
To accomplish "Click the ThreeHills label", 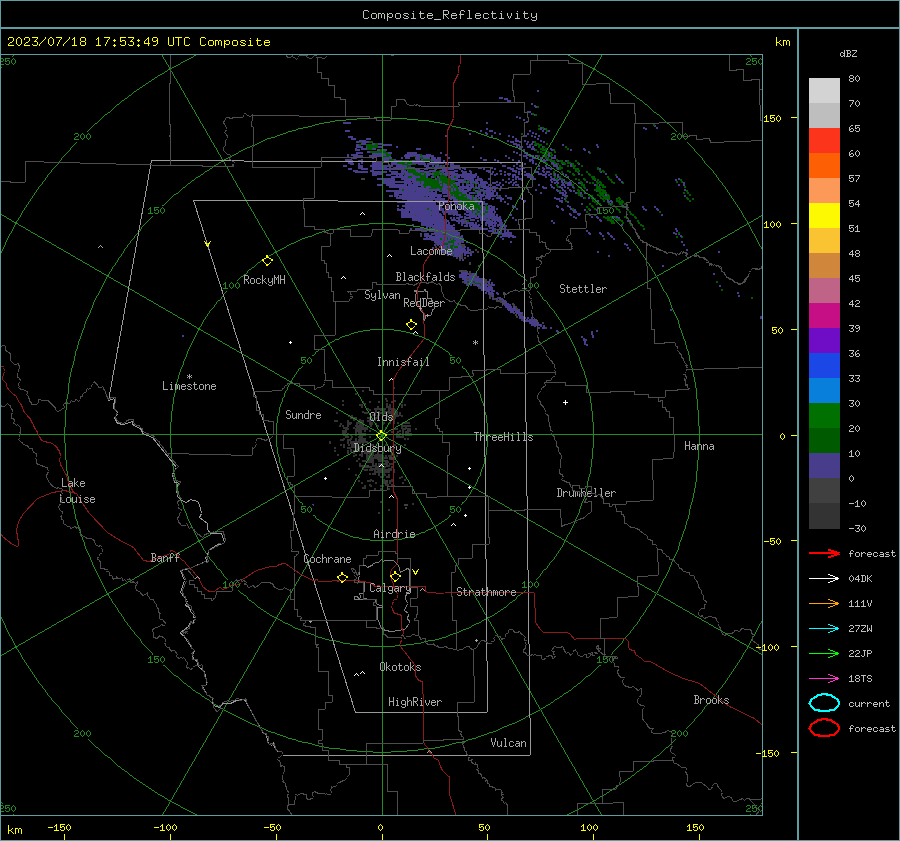I will tap(503, 437).
